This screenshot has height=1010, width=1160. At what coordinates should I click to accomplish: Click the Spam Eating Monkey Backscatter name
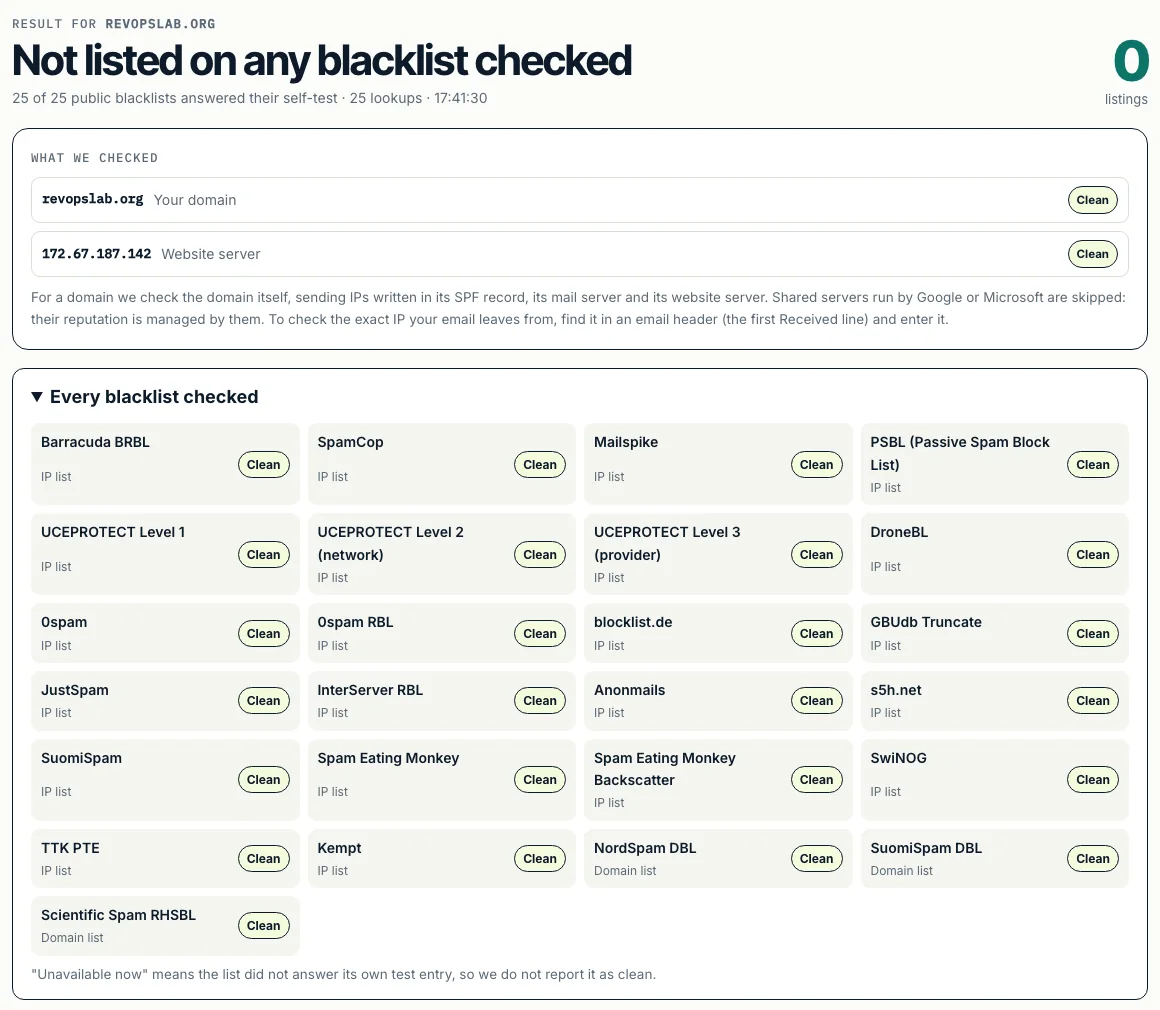664,769
